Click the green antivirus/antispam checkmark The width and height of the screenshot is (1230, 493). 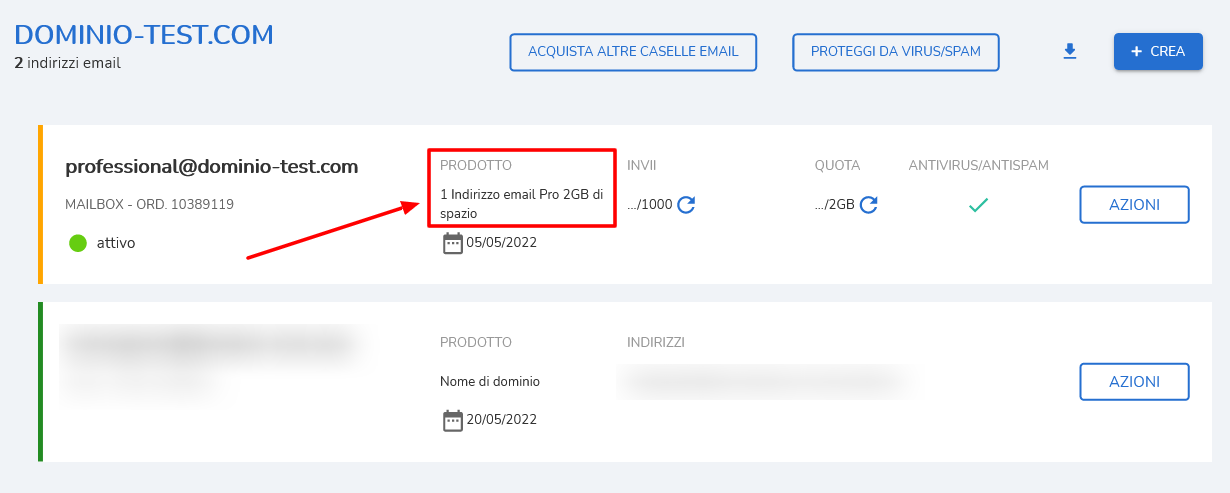coord(979,205)
